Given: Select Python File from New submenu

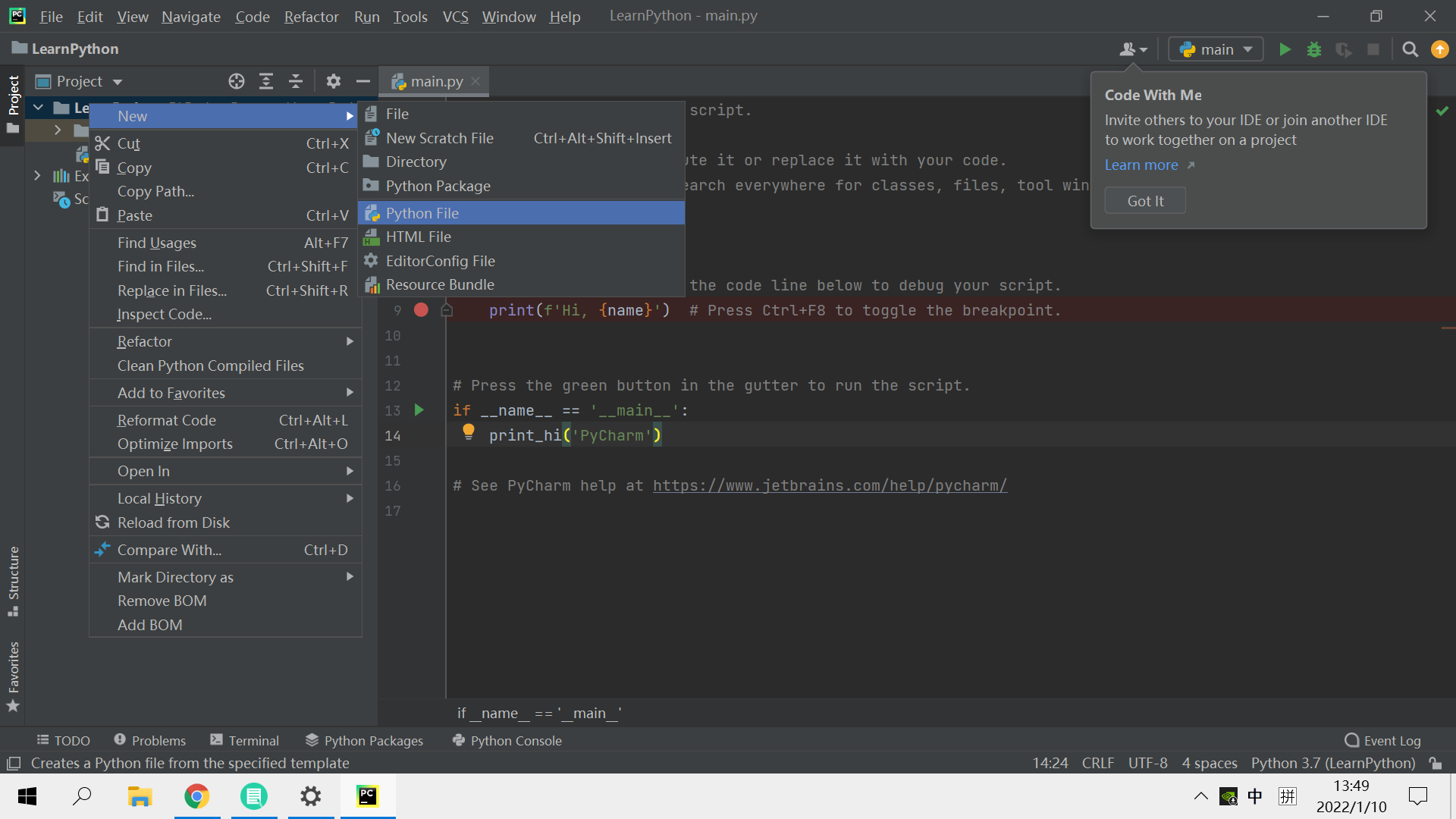Looking at the screenshot, I should coord(423,212).
